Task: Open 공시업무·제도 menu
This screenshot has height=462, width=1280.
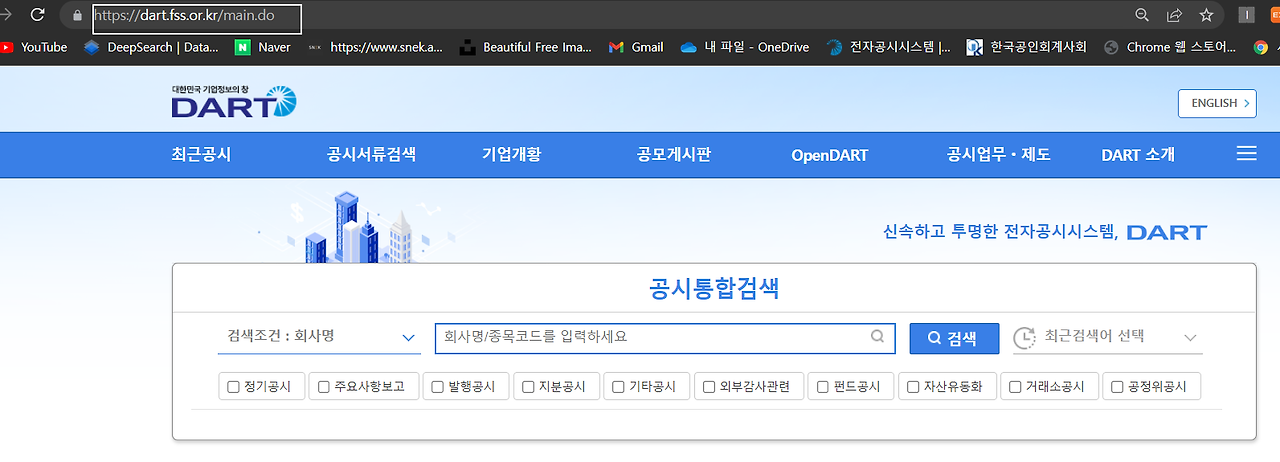Action: [x=998, y=155]
